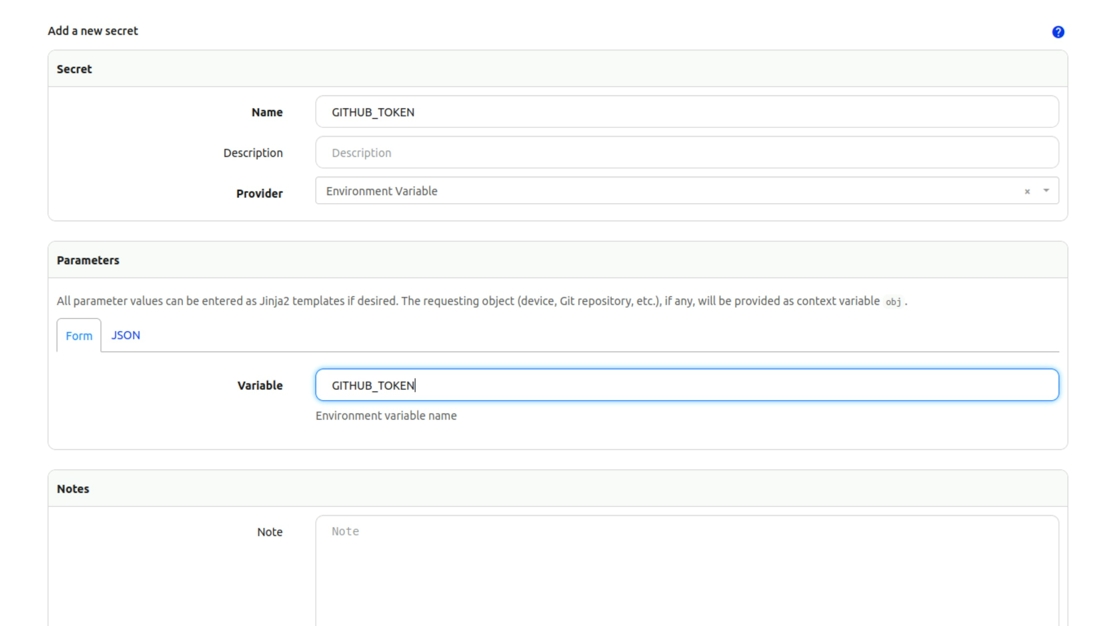Viewport: 1120px width, 626px height.
Task: Click the Name field label
Action: pyautogui.click(x=267, y=112)
